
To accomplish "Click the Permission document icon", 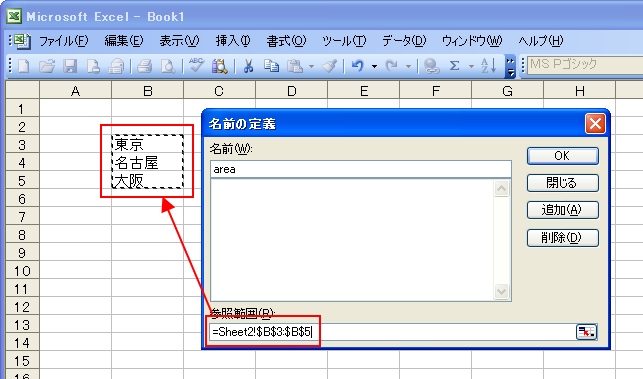I will pos(93,66).
